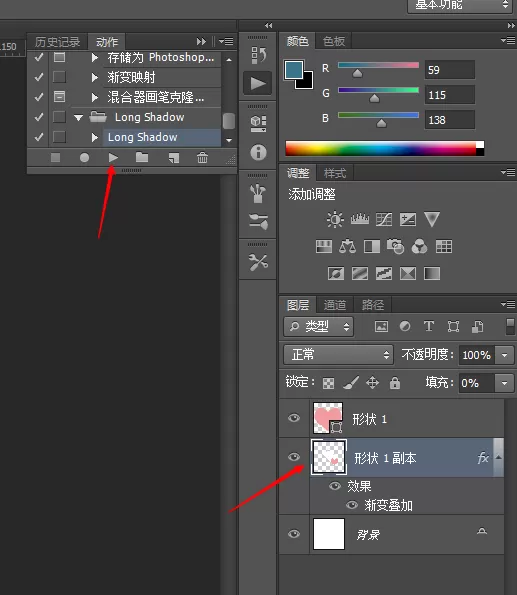Lock layer position move icon

coord(372,382)
